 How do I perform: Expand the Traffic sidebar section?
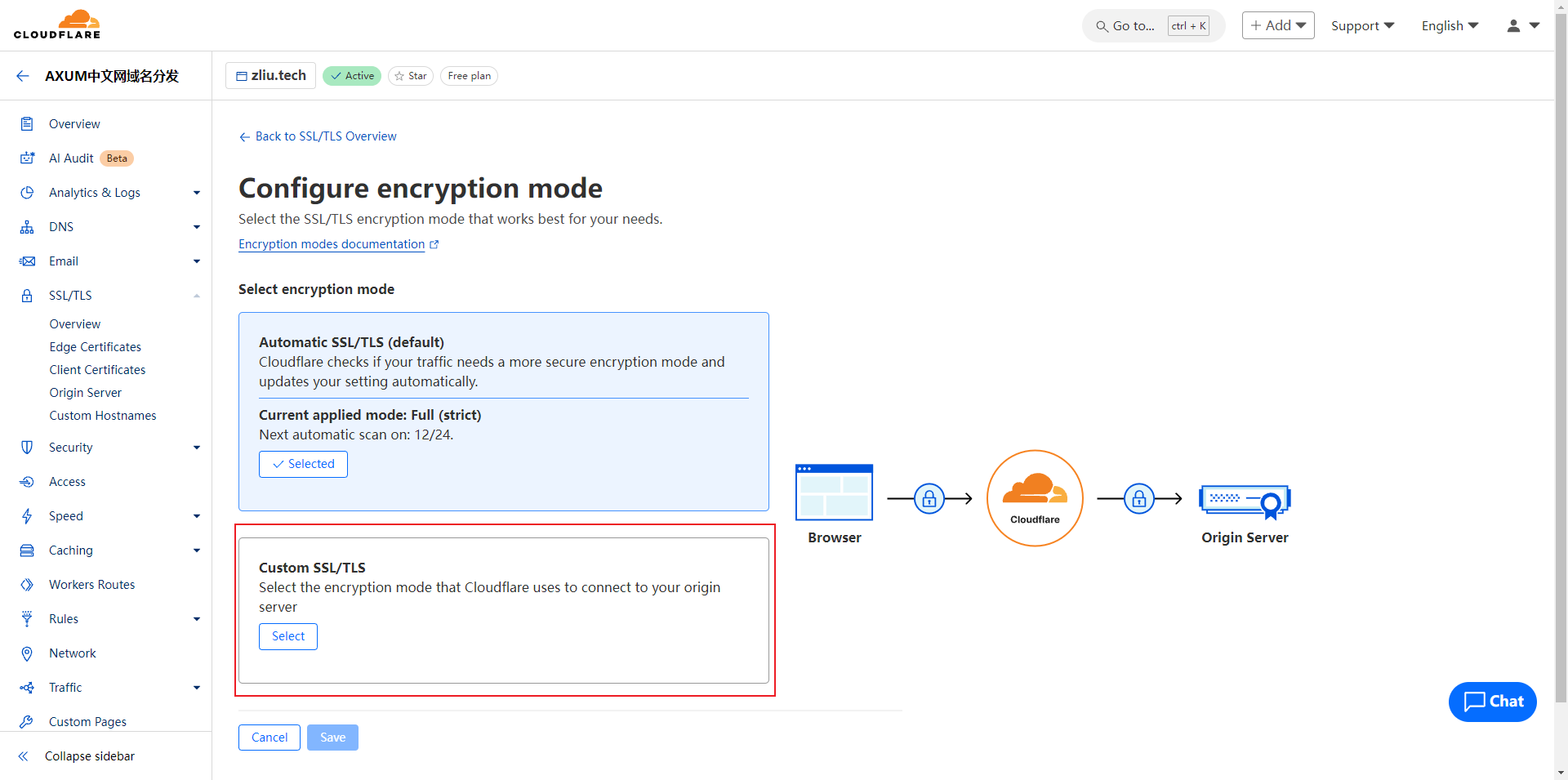197,688
